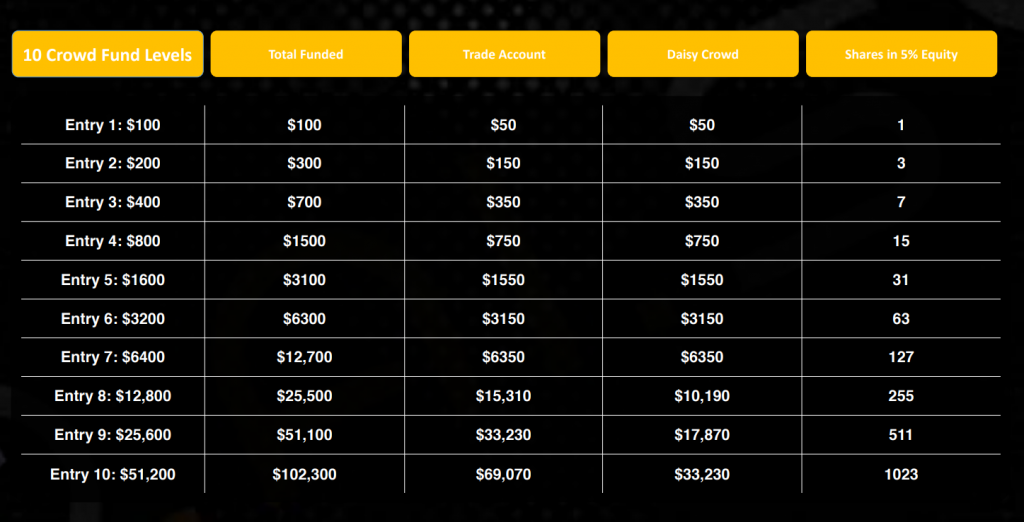
Task: Click the Entry 2: $200 row label
Action: (x=112, y=163)
